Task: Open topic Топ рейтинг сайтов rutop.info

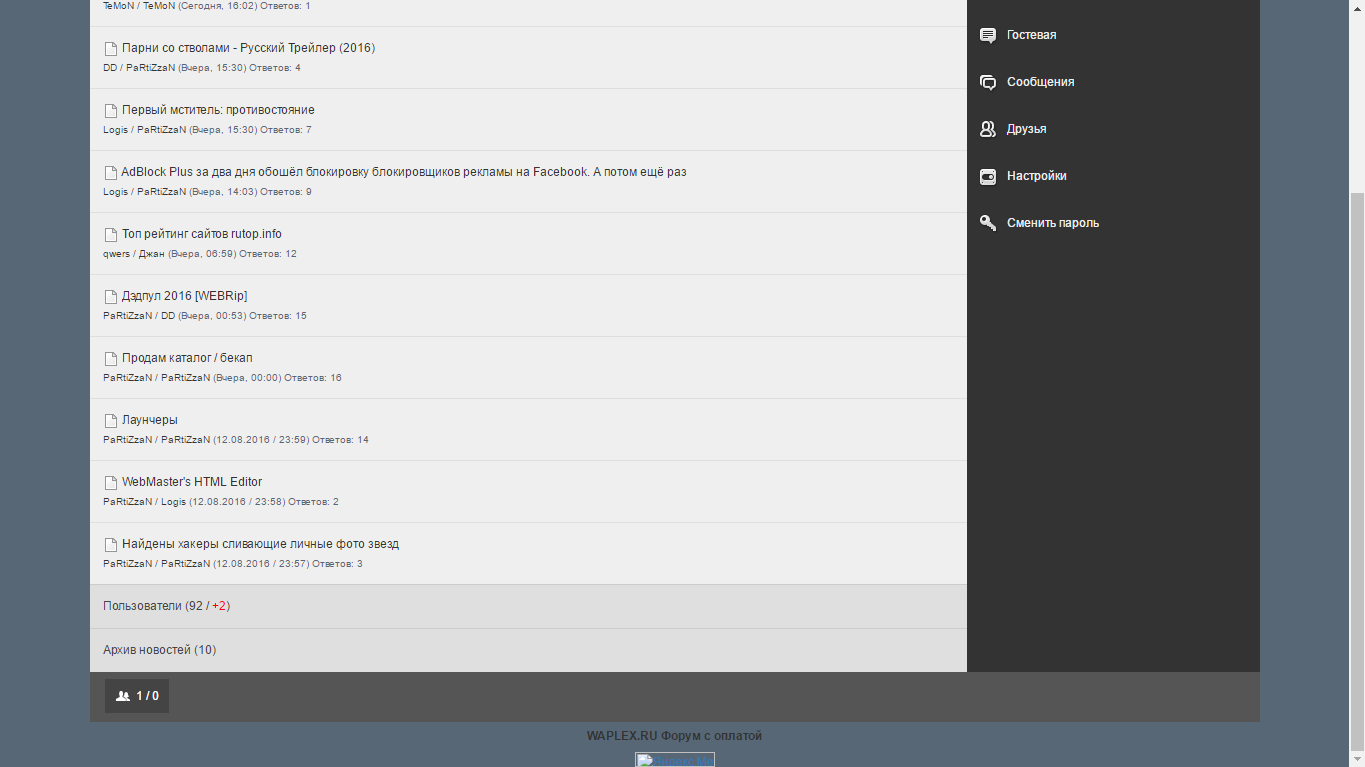Action: tap(202, 234)
